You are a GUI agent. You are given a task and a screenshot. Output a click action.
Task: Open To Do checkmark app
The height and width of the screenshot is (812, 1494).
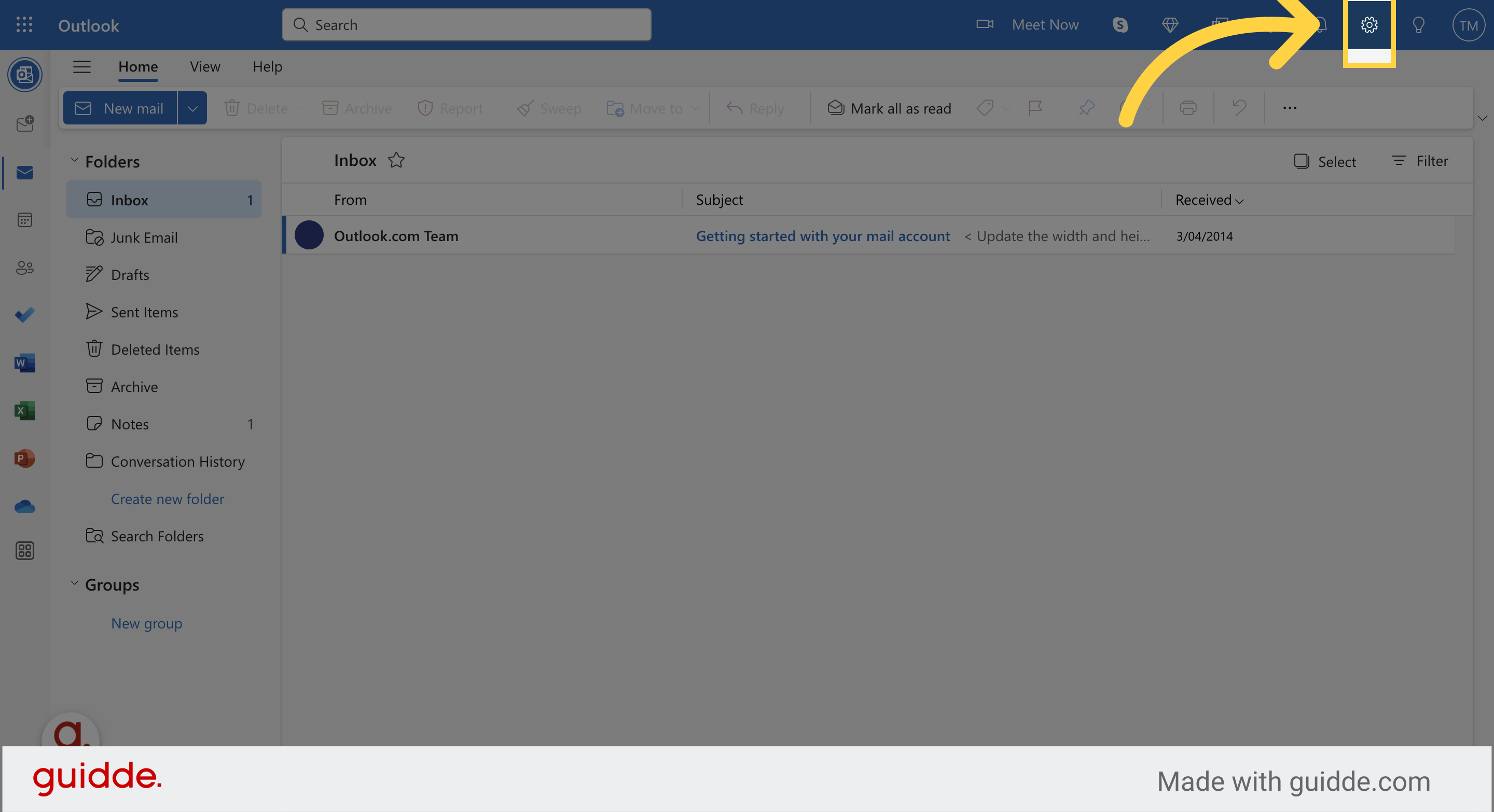tap(25, 315)
